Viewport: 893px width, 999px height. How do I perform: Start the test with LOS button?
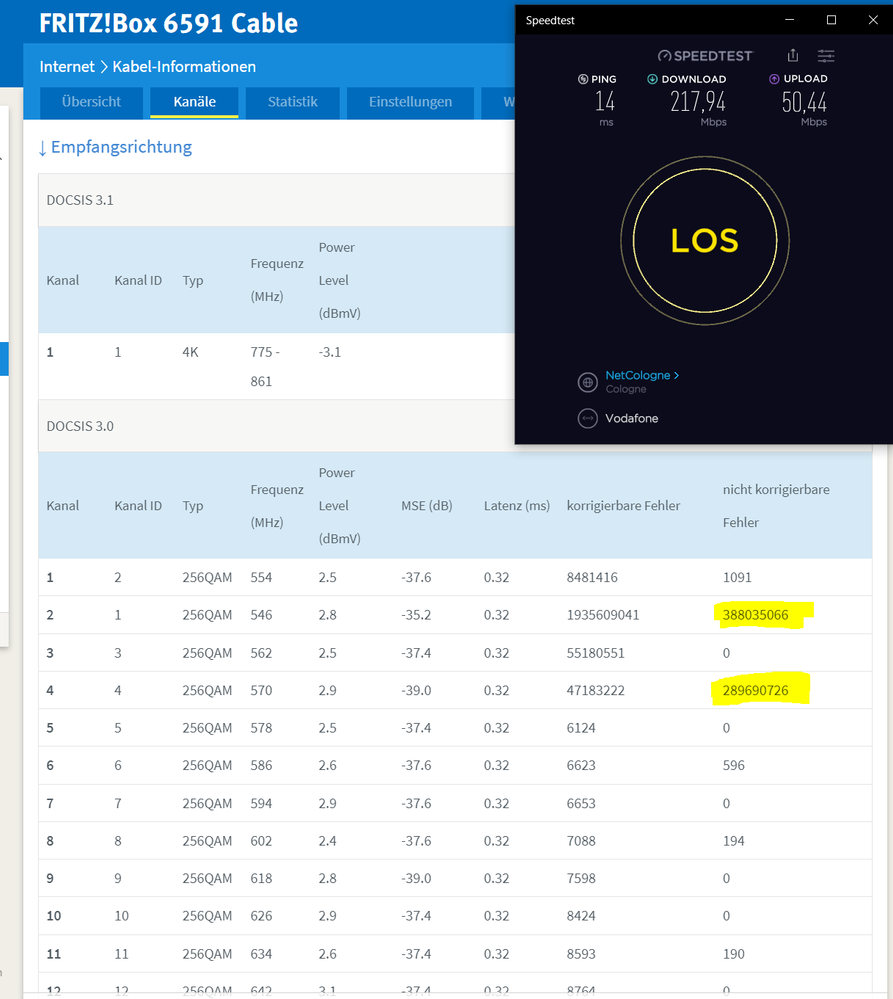[x=705, y=241]
